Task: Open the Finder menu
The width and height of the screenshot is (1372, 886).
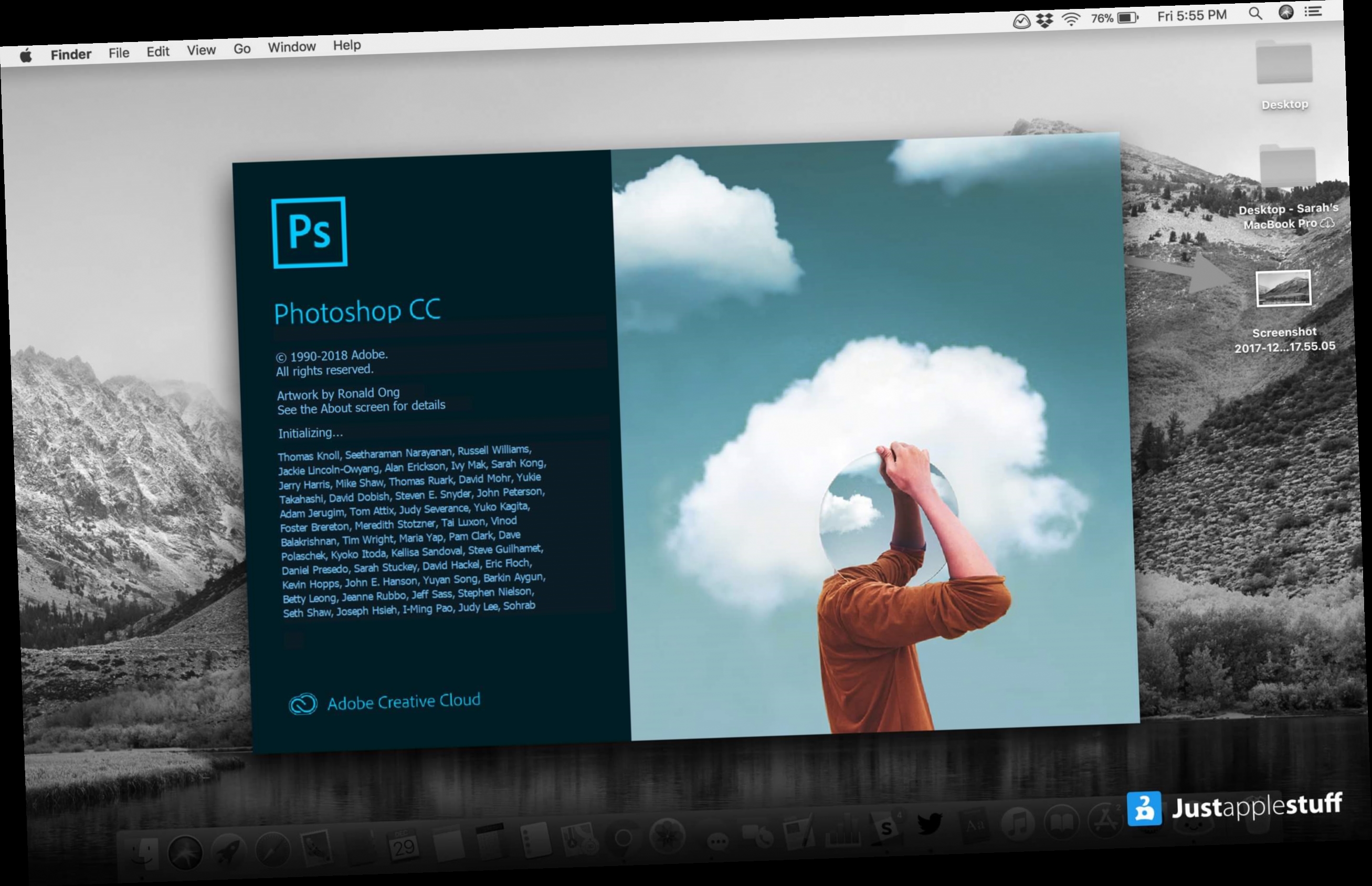Action: pos(71,54)
